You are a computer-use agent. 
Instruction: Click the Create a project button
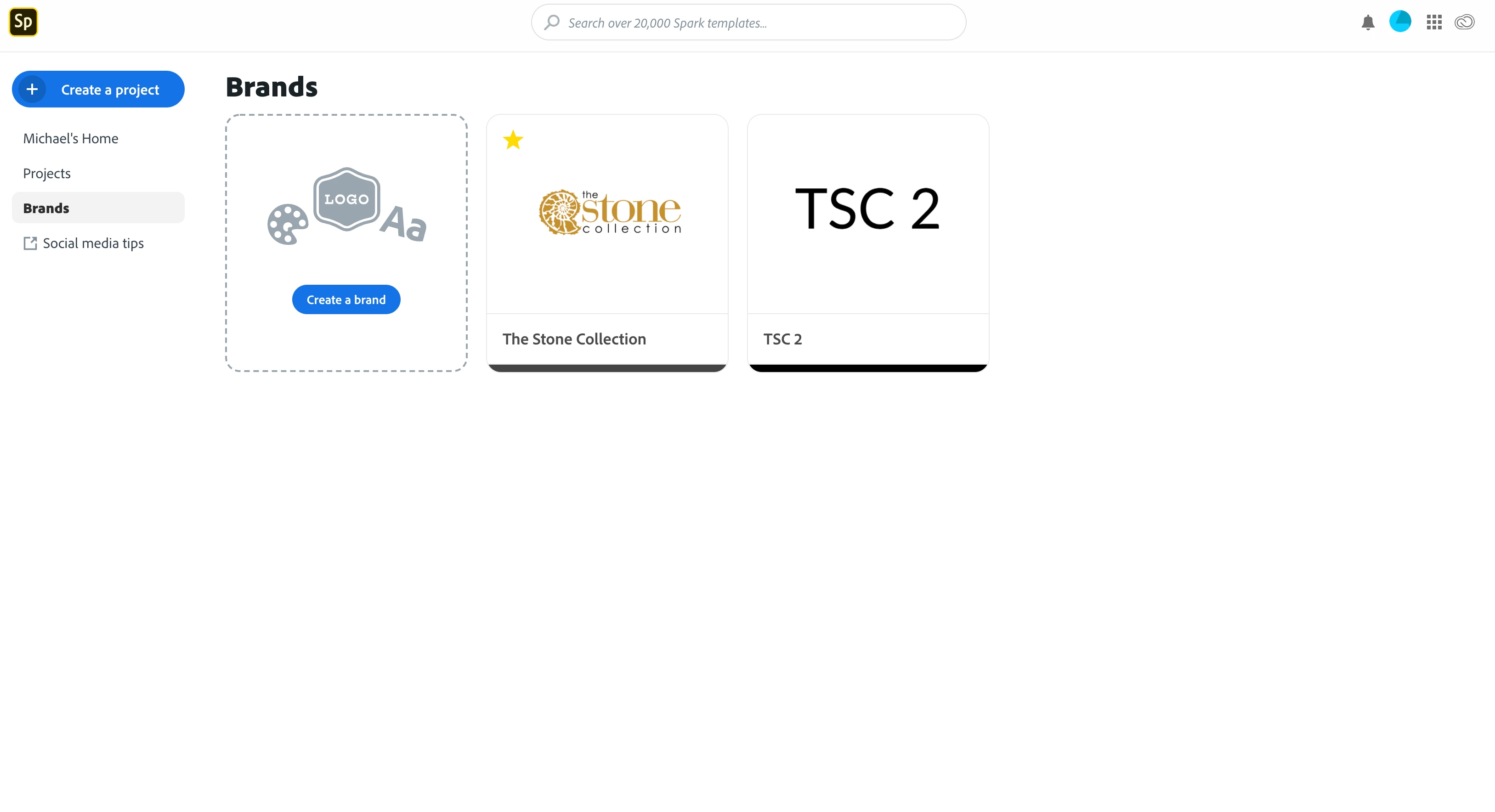point(110,90)
